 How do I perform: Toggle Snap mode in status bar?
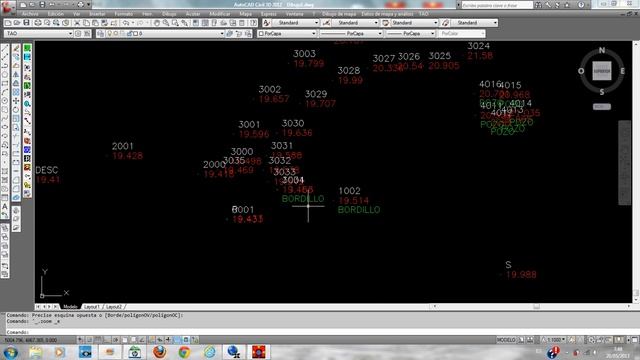pos(89,340)
